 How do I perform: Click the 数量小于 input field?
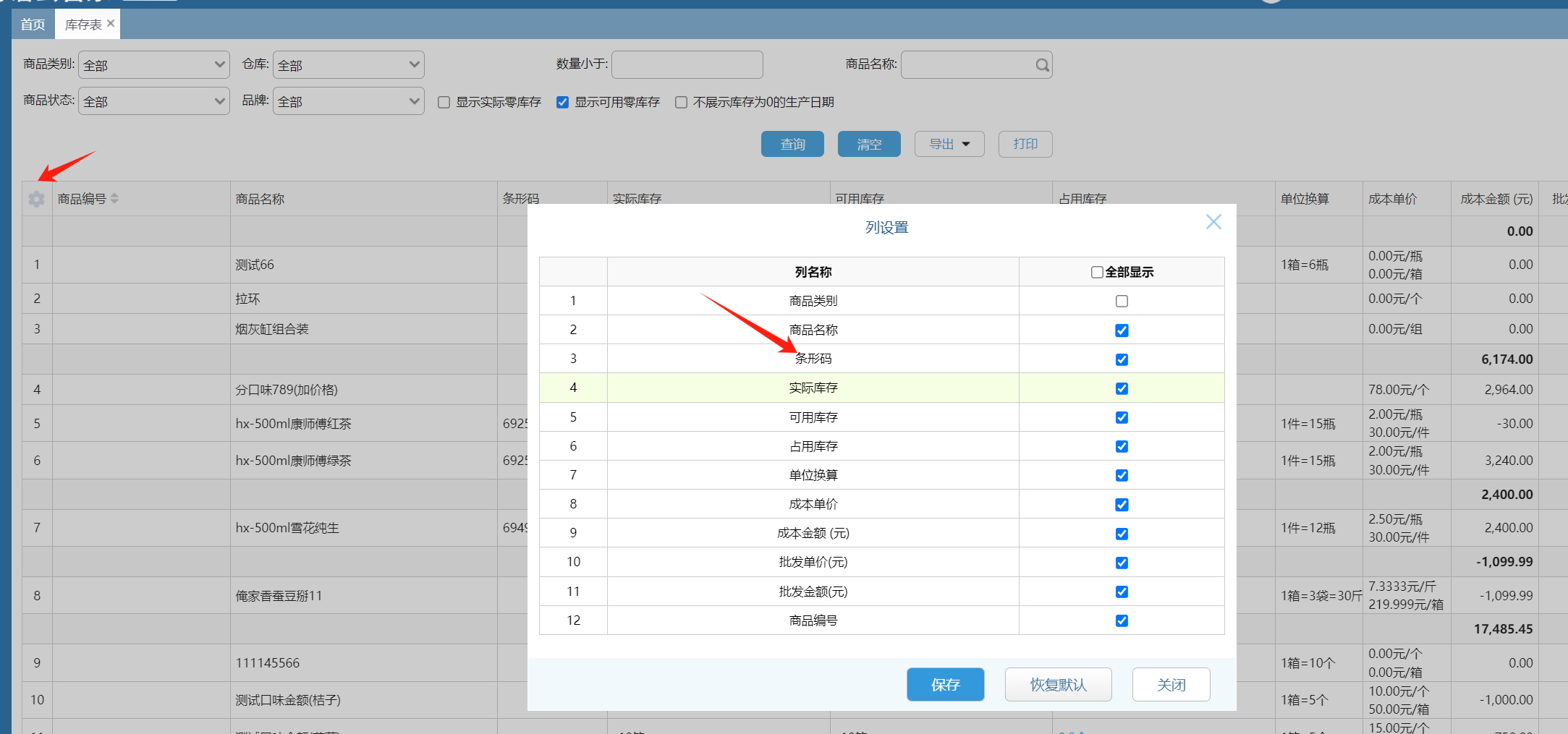click(x=687, y=65)
